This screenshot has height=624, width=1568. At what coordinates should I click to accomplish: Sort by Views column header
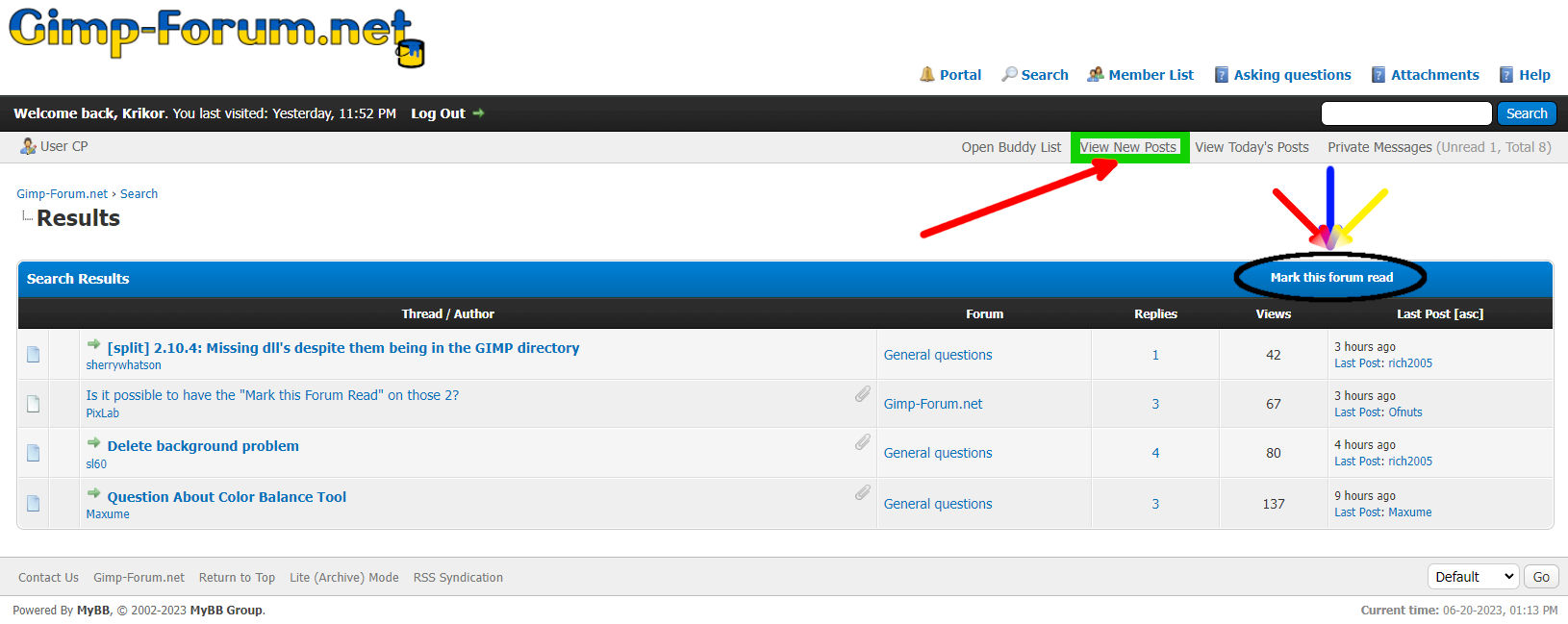1274,313
